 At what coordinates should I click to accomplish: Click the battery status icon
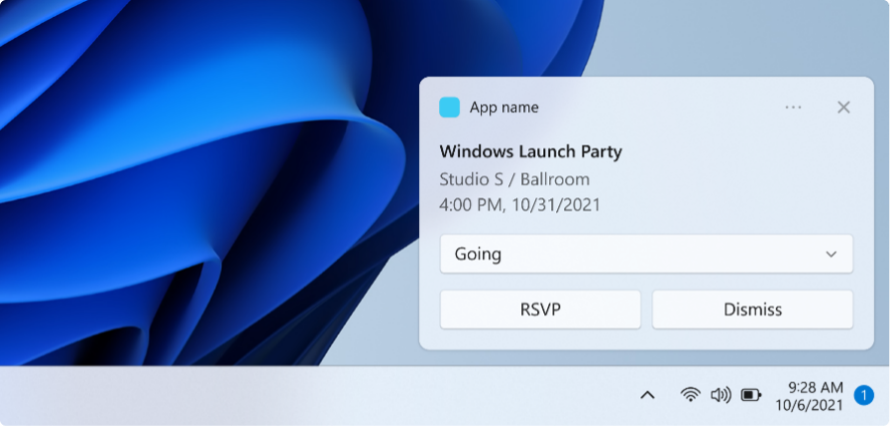click(751, 395)
